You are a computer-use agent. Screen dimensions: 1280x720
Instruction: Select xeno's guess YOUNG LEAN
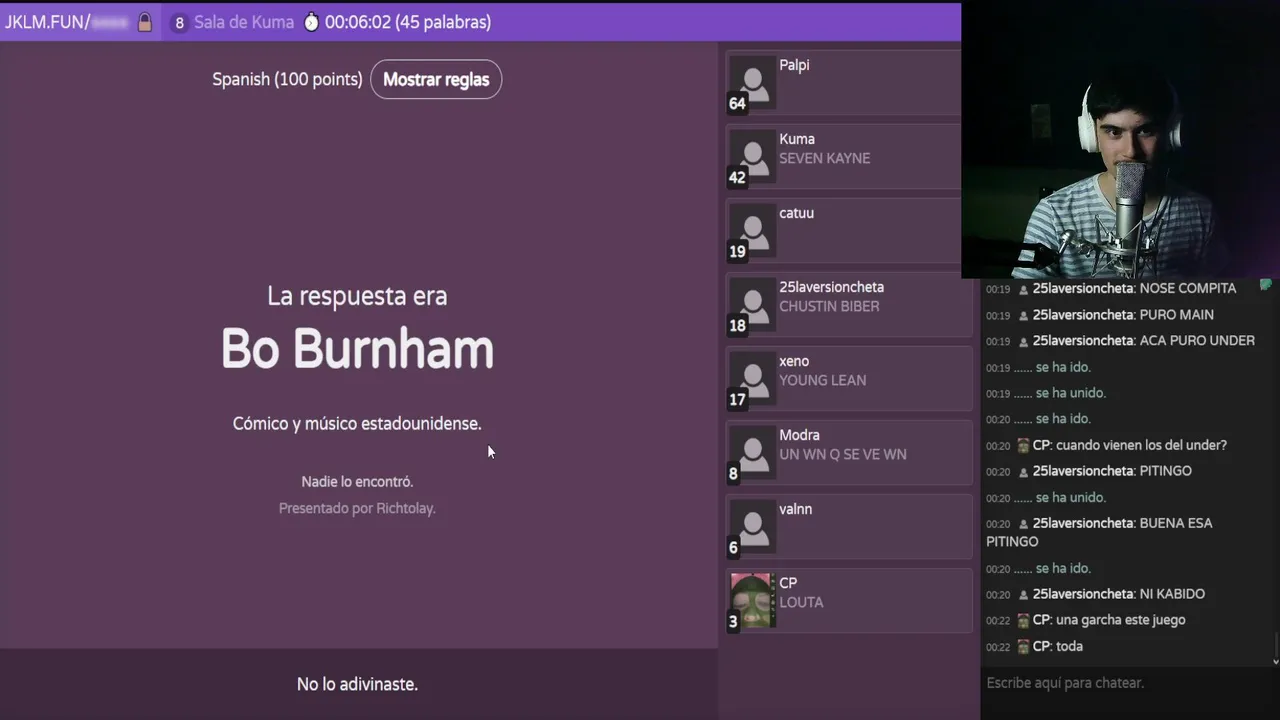click(823, 380)
